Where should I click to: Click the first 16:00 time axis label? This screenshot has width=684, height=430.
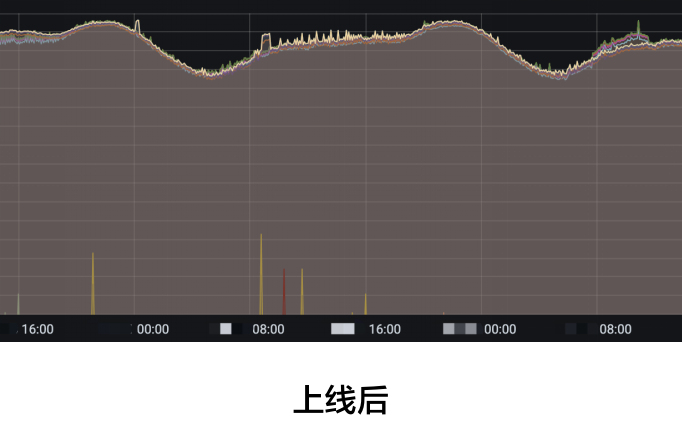38,329
